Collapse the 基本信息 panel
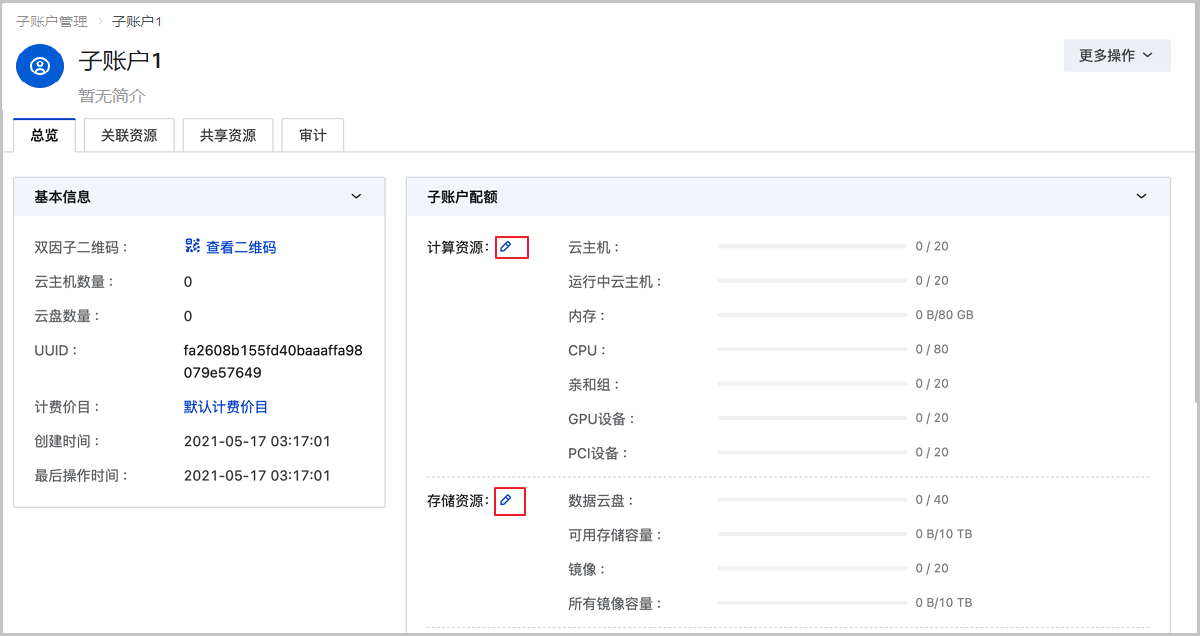This screenshot has height=636, width=1200. point(356,197)
